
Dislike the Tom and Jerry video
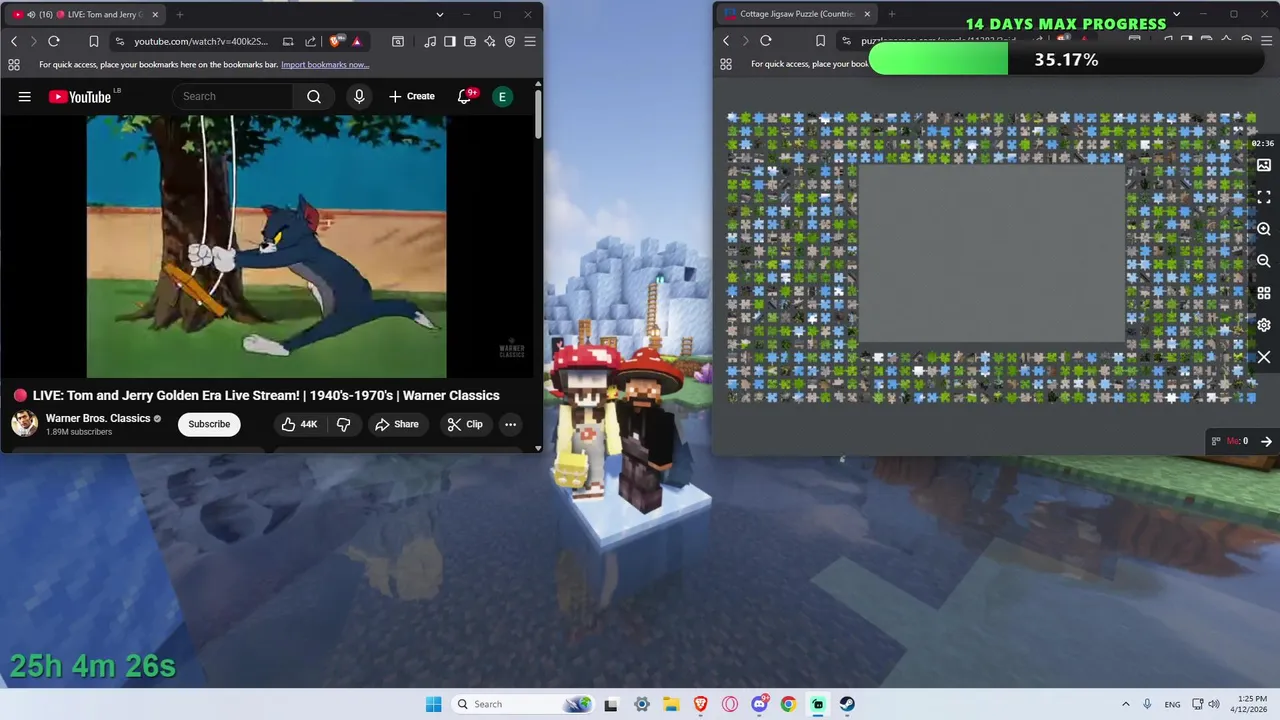(343, 424)
